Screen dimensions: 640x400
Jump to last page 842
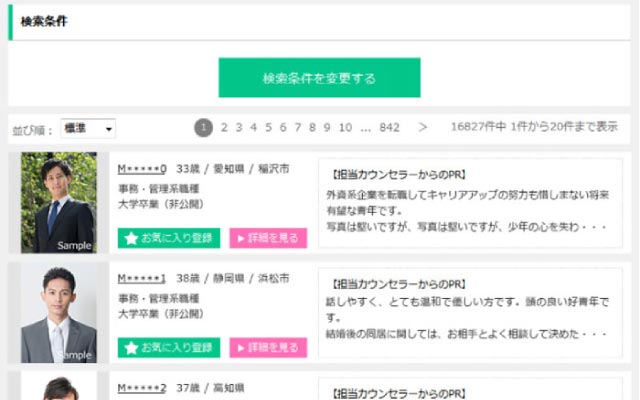tap(389, 127)
